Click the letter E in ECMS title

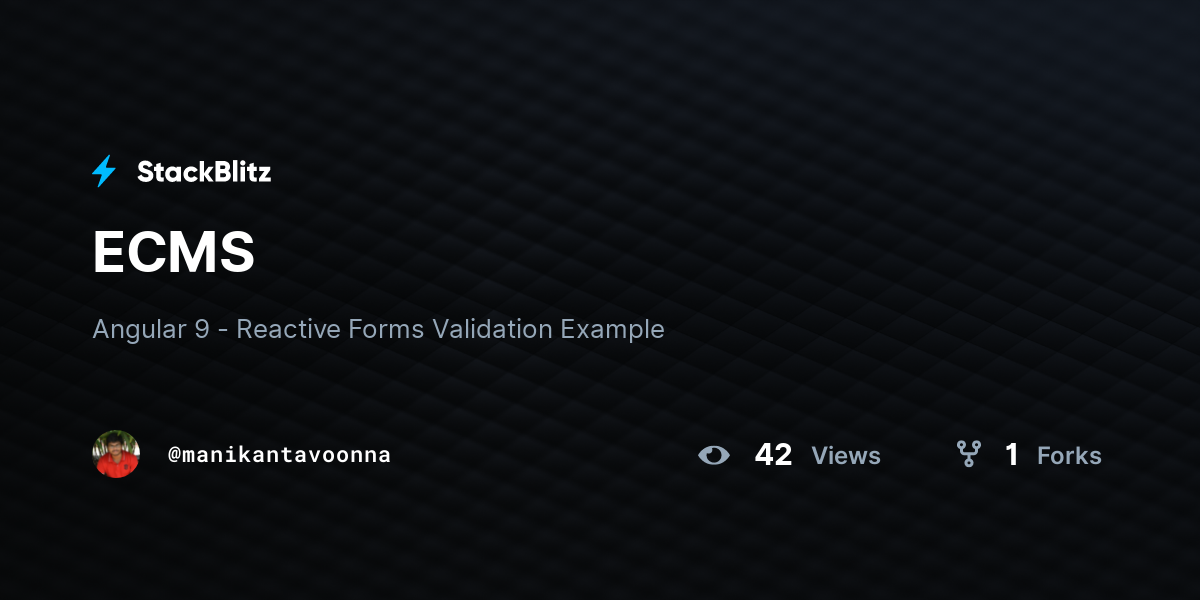(x=108, y=252)
